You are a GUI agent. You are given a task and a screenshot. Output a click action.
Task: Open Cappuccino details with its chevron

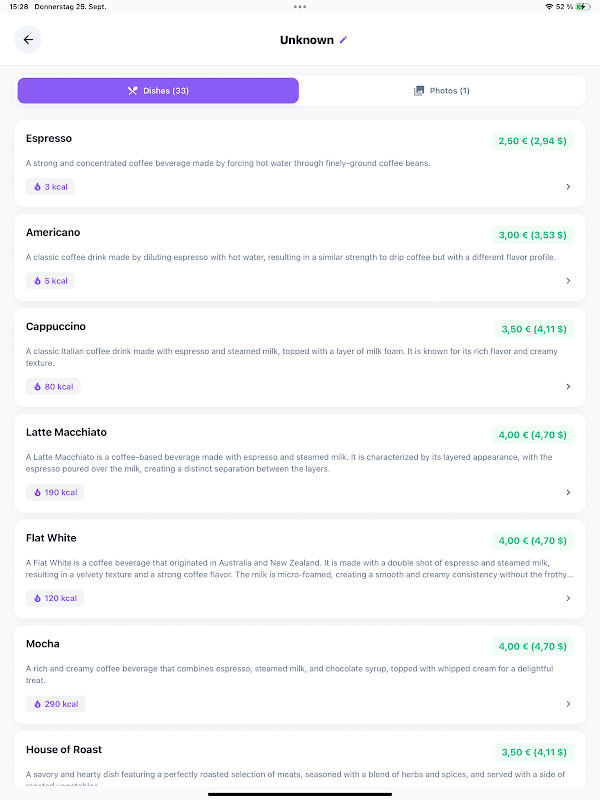[568, 387]
